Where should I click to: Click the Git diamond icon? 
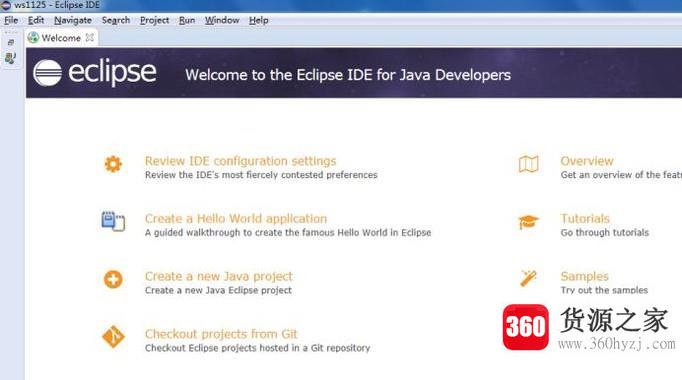[113, 337]
